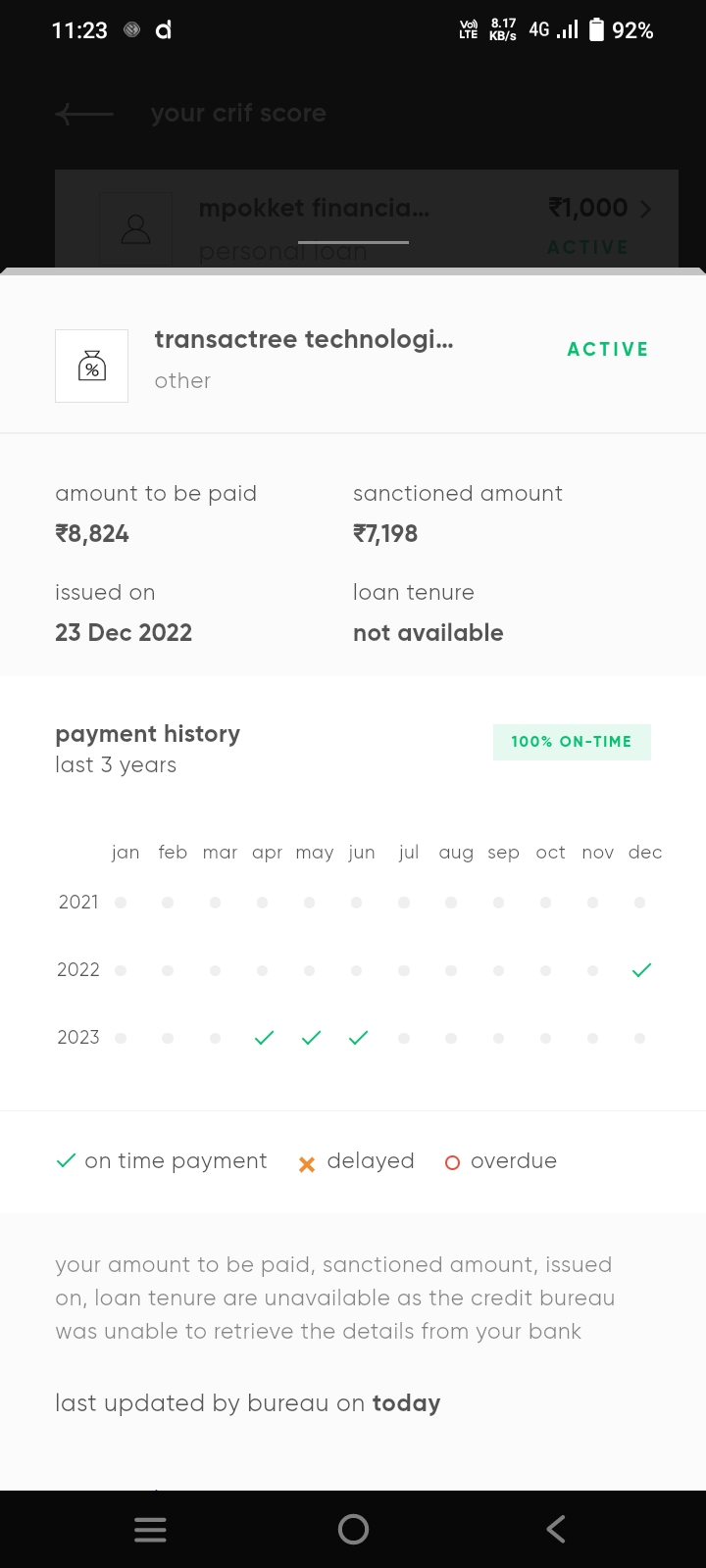The height and width of the screenshot is (1568, 706).
Task: Tap the mpokket profile avatar icon
Action: coord(135,229)
